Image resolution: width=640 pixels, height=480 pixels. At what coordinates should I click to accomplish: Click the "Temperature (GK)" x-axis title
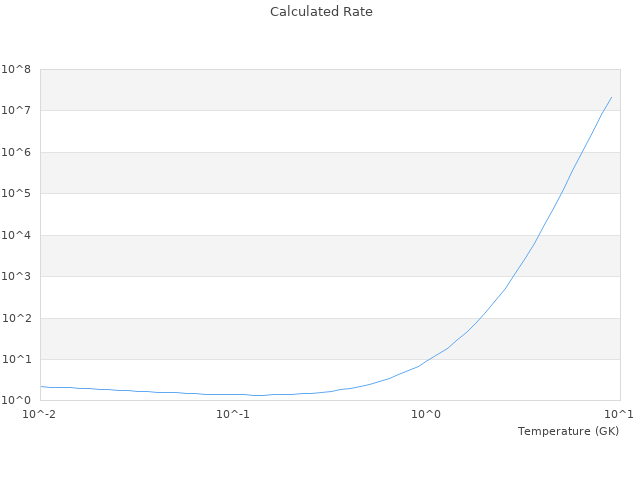568,431
